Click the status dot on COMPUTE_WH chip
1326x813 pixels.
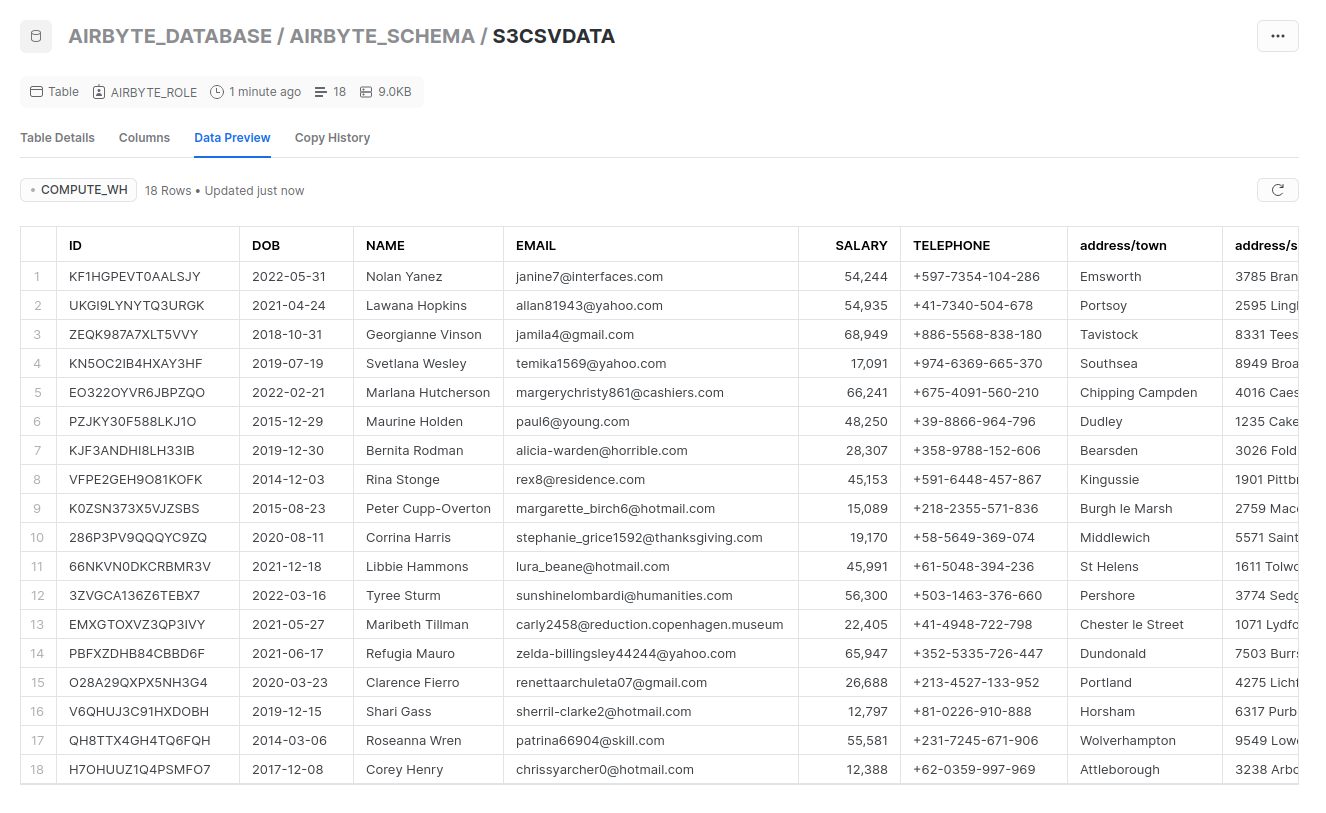pos(31,189)
